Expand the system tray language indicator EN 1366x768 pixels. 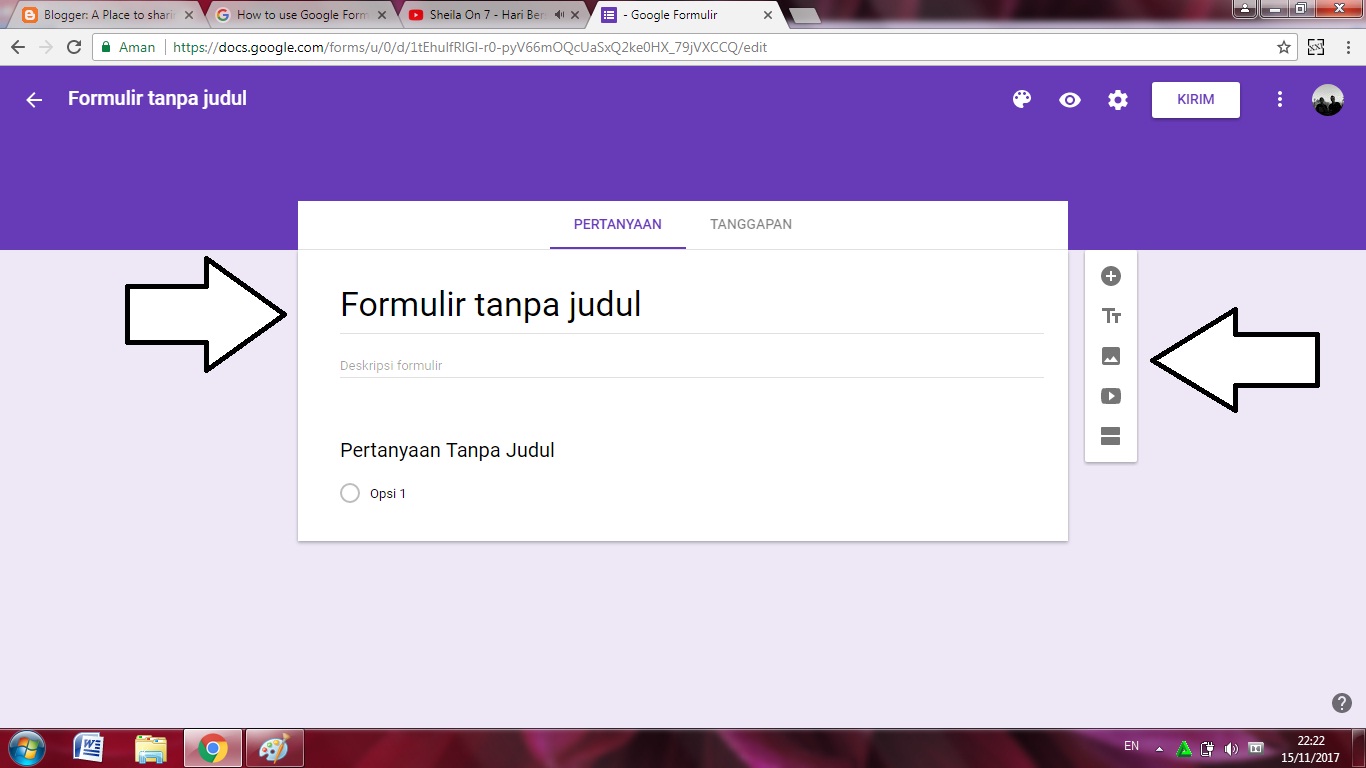[1131, 746]
